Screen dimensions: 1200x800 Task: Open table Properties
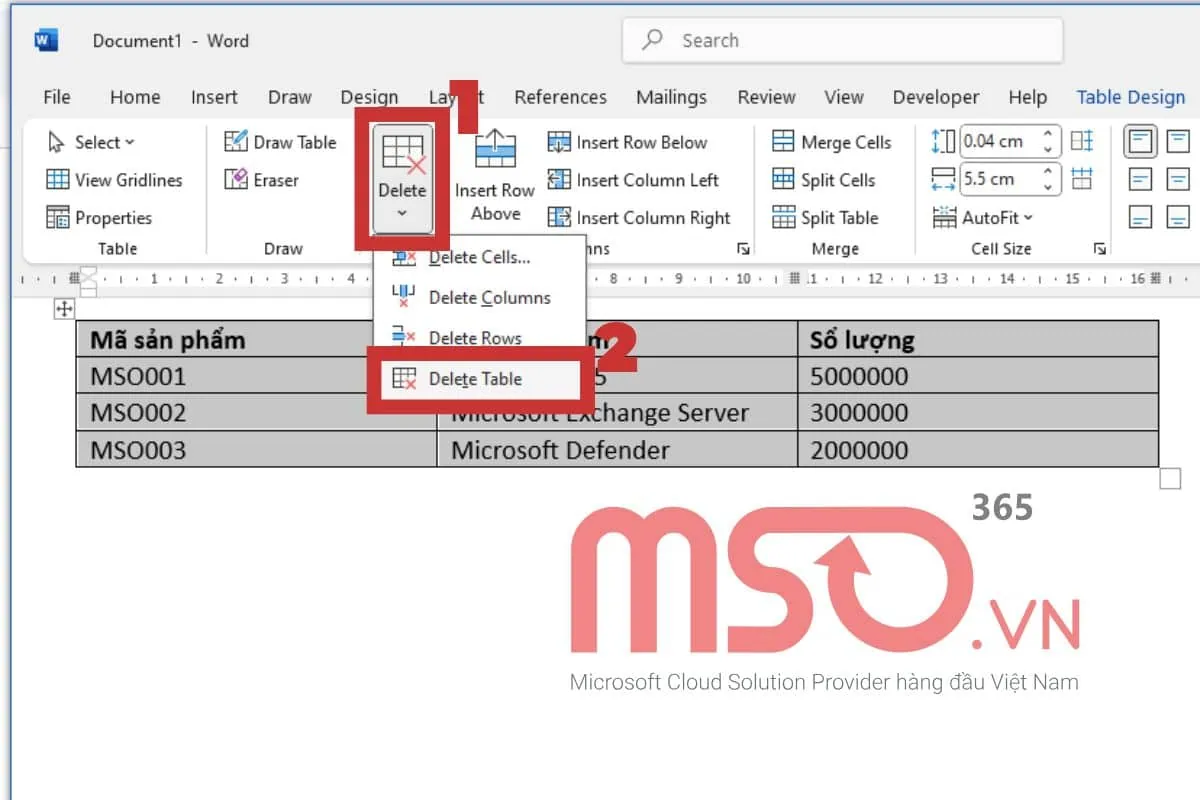point(100,218)
